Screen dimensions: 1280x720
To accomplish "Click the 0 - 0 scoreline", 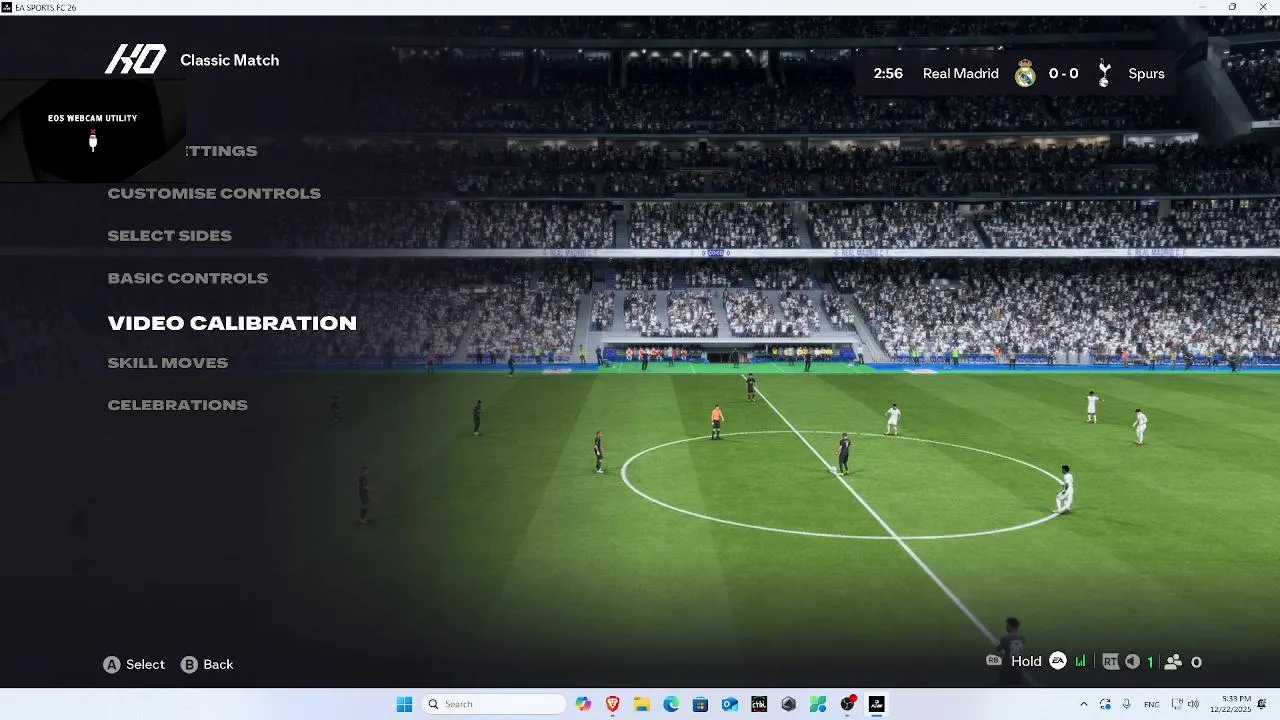I will [x=1063, y=73].
